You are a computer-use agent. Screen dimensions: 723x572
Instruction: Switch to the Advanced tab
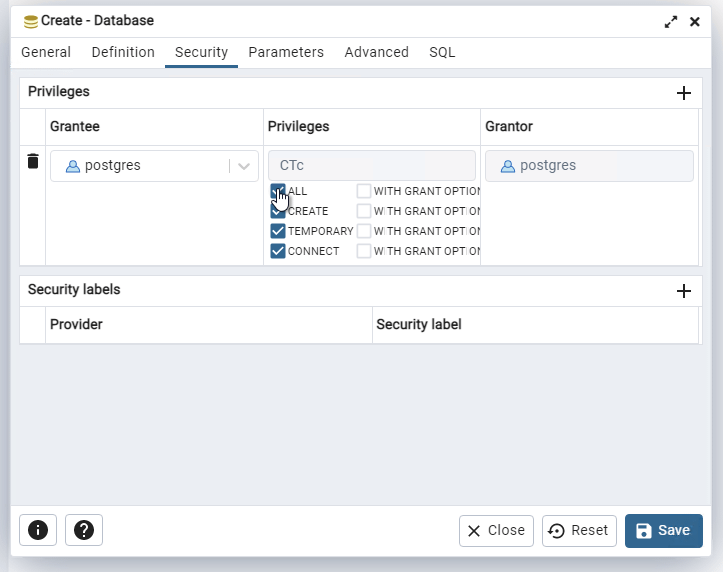pos(377,52)
